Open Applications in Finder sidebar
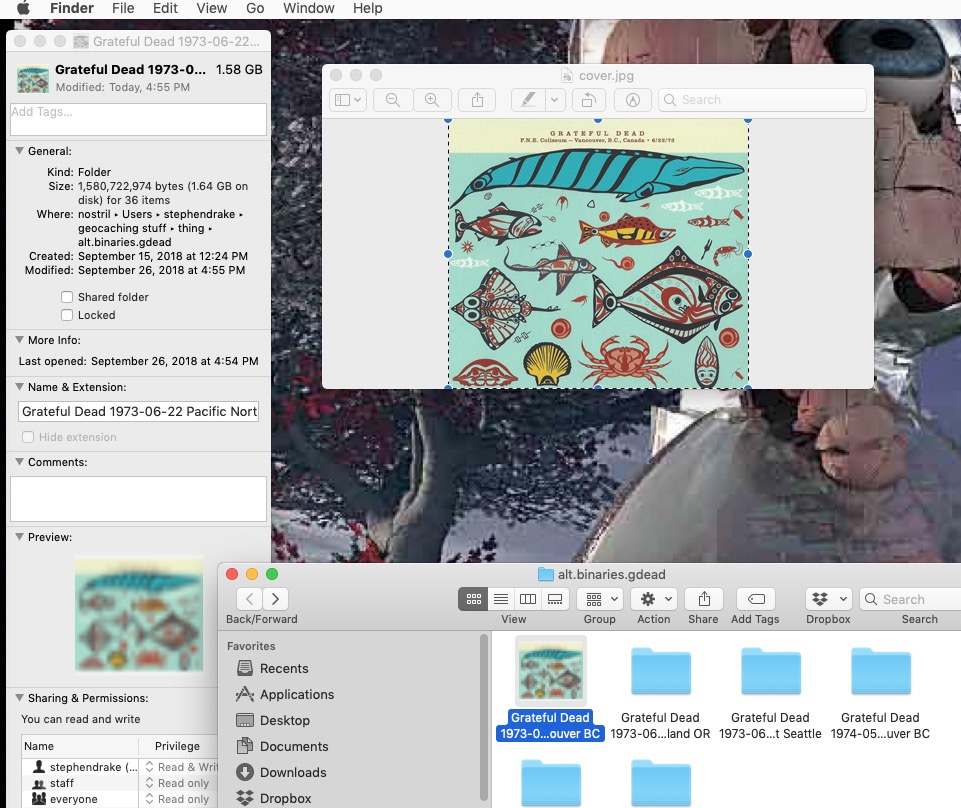This screenshot has width=961, height=808. pos(285,695)
